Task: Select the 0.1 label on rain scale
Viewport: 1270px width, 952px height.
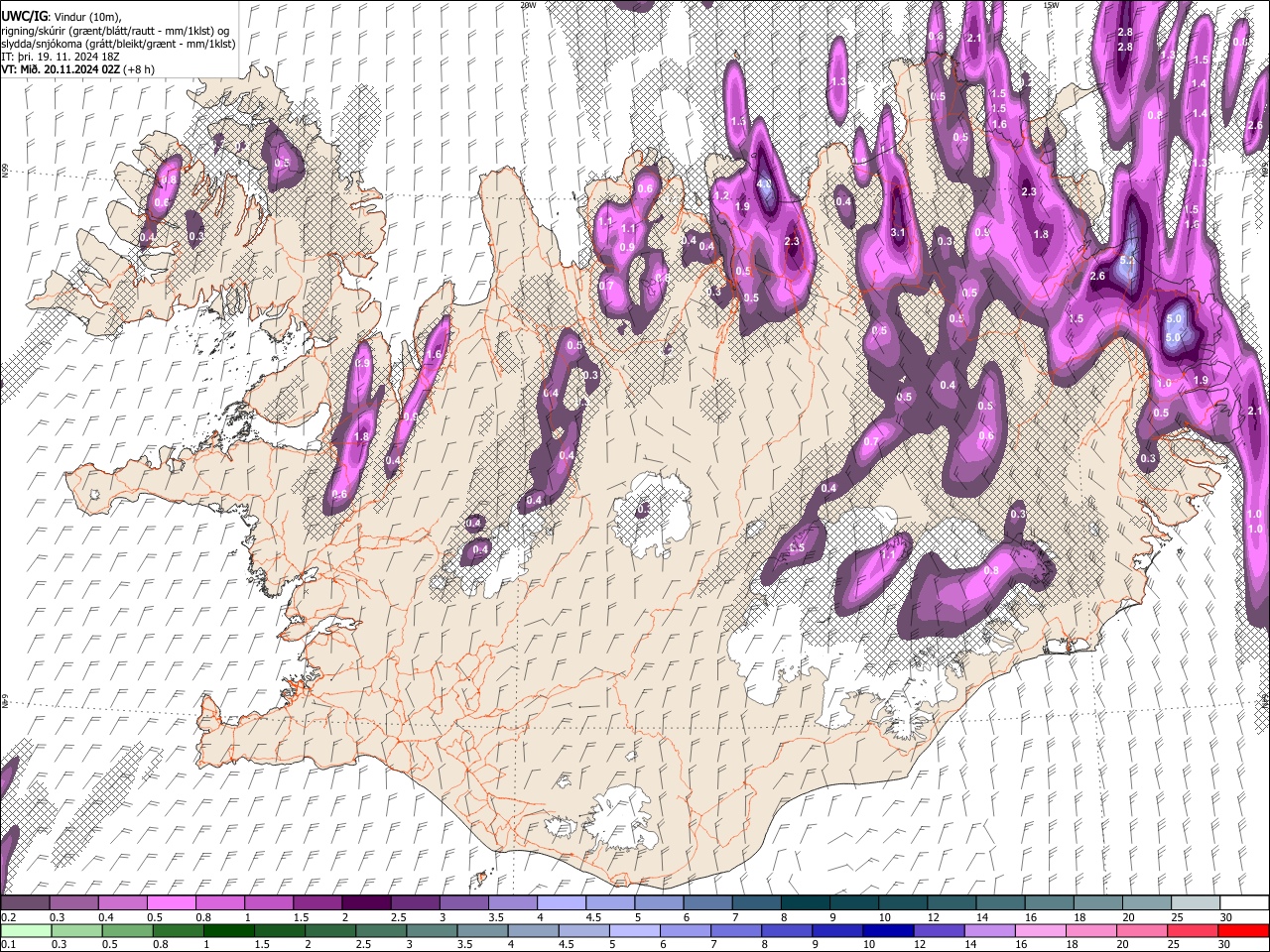Action: click(x=8, y=944)
